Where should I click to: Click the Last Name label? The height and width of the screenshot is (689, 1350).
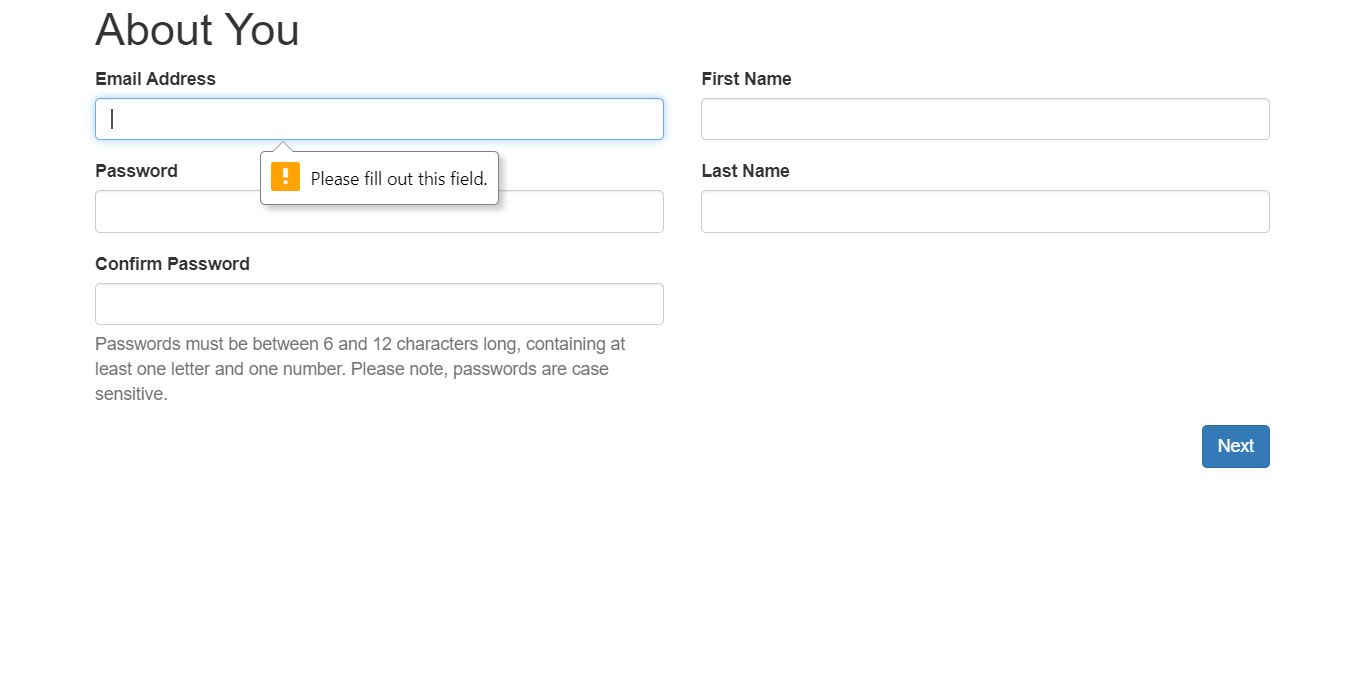745,171
